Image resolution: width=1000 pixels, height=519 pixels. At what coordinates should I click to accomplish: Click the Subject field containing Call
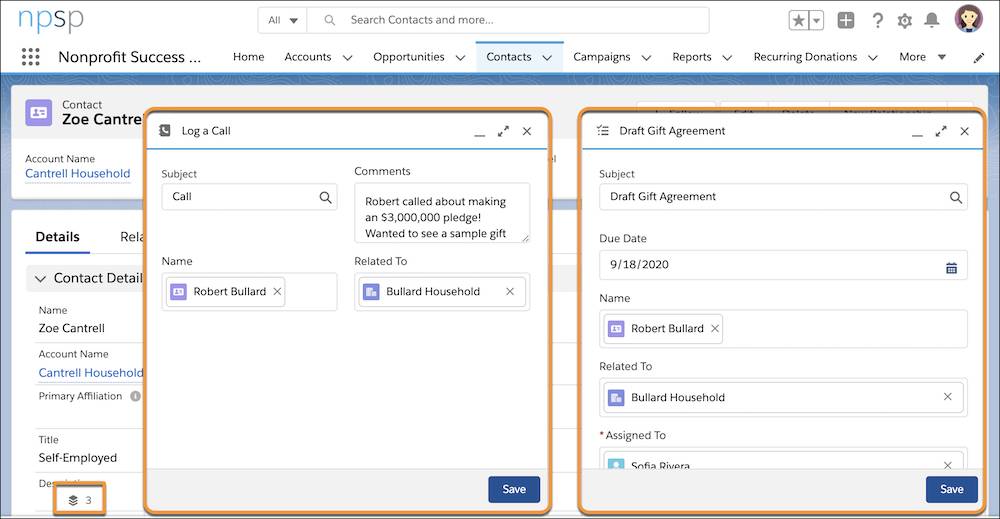(249, 197)
